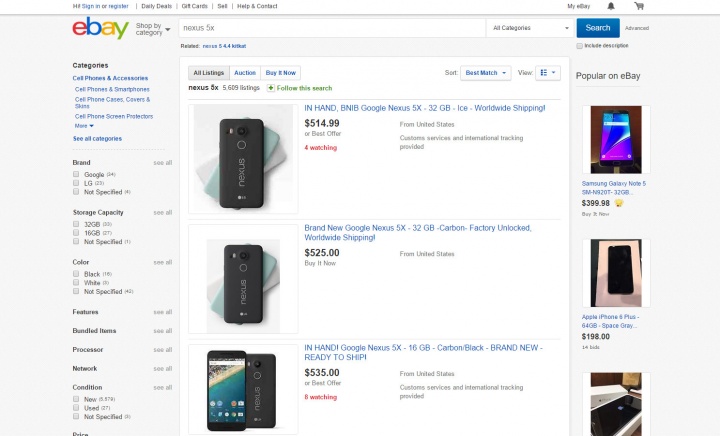Click the eBay logo

(101, 28)
